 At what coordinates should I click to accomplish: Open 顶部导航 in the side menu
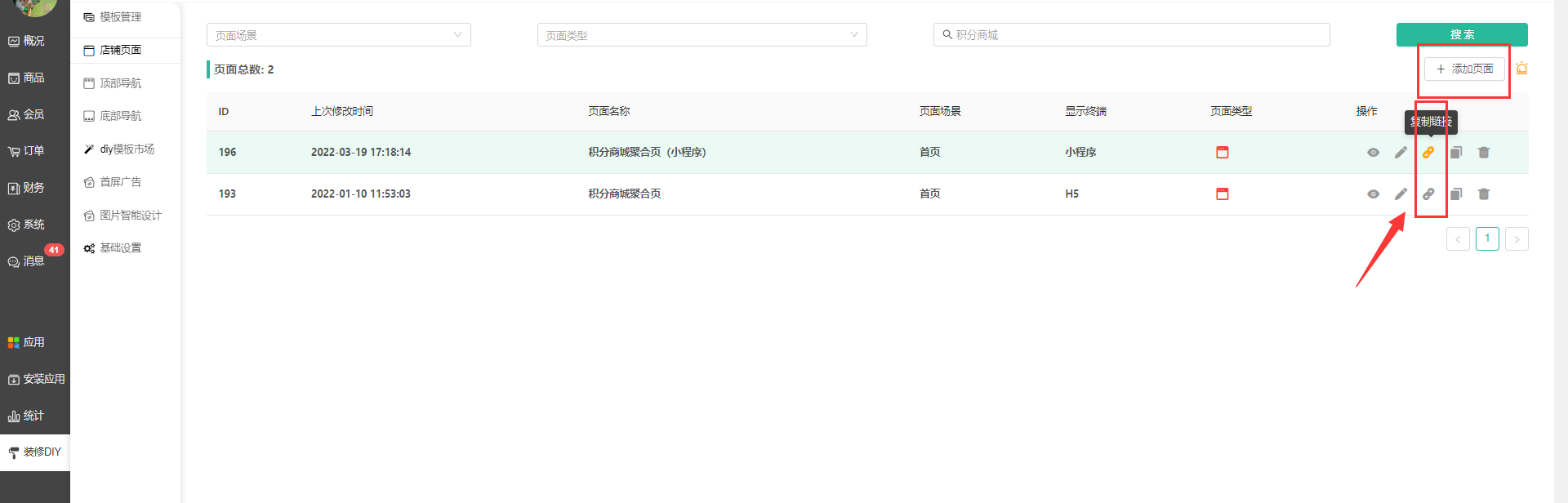pos(120,83)
